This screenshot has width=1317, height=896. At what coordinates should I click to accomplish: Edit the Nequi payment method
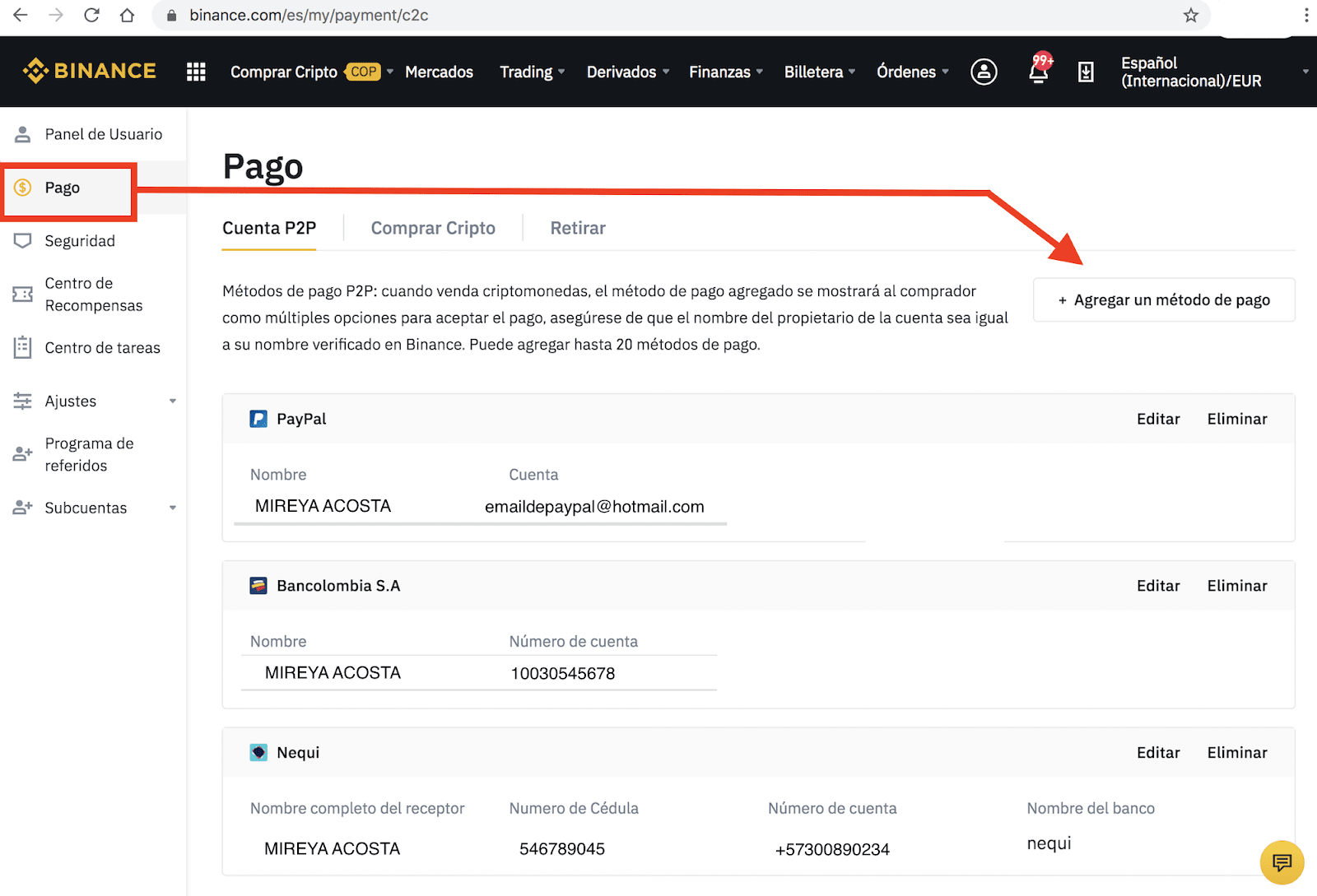pyautogui.click(x=1158, y=753)
